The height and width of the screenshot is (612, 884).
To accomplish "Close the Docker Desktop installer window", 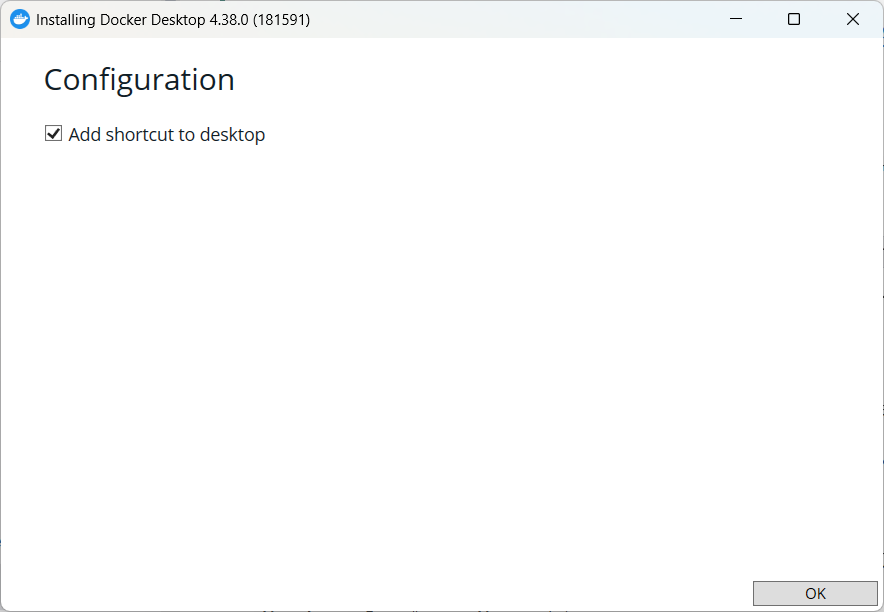I will pyautogui.click(x=853, y=19).
